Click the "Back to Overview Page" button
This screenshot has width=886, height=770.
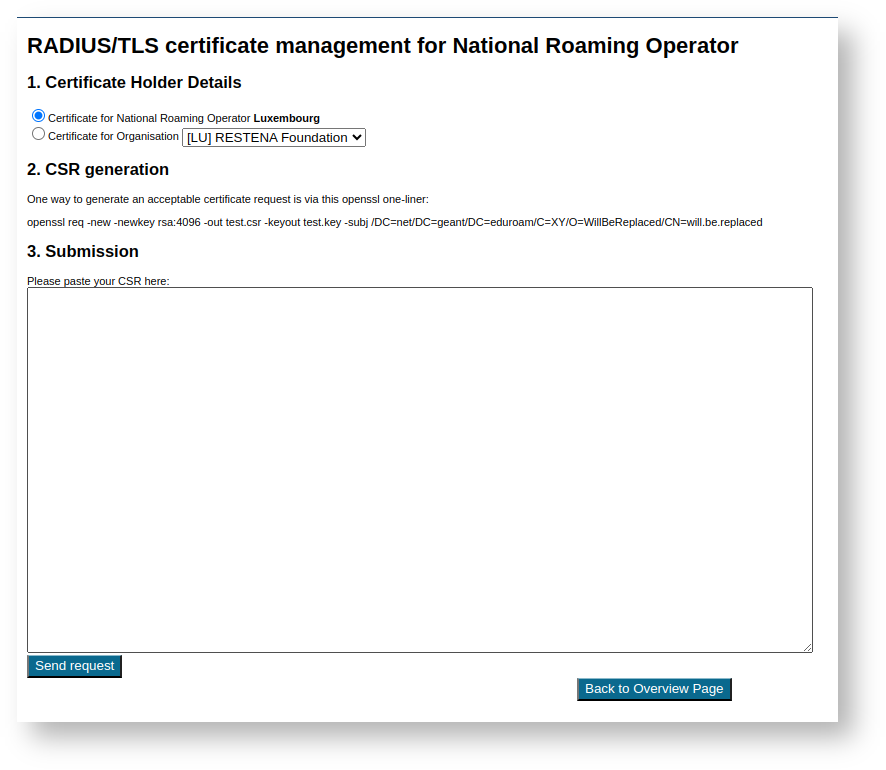coord(654,688)
